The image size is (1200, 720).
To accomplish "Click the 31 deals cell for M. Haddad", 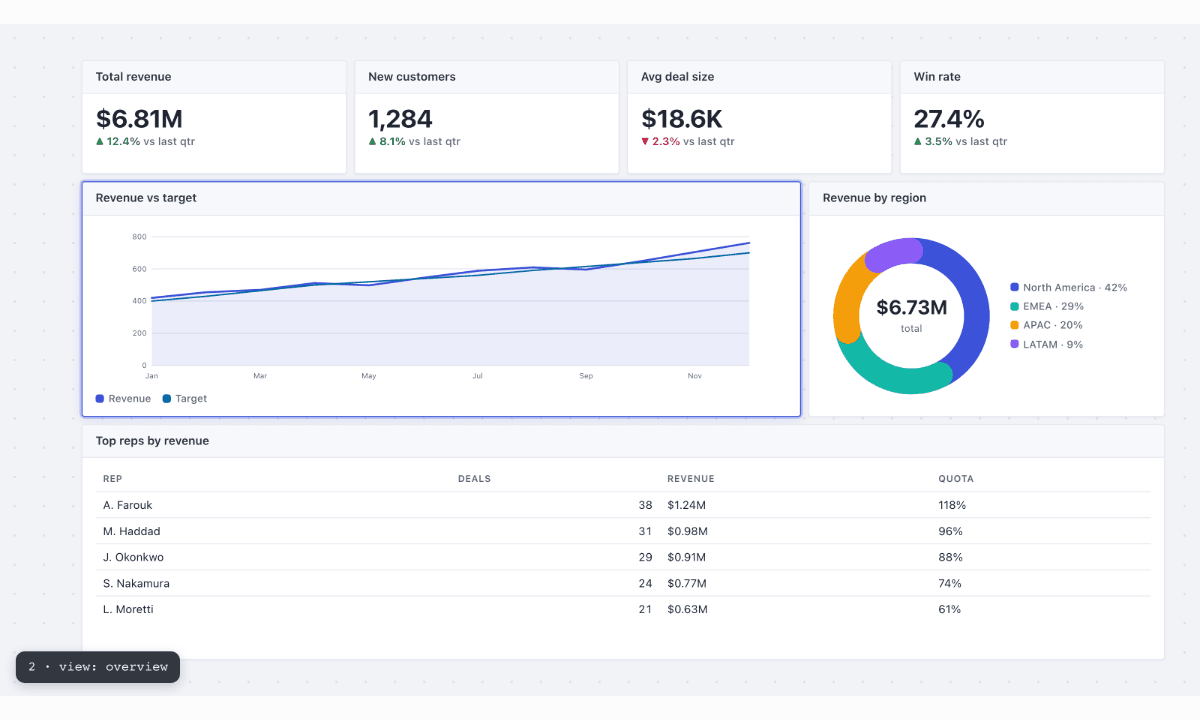I will (645, 531).
